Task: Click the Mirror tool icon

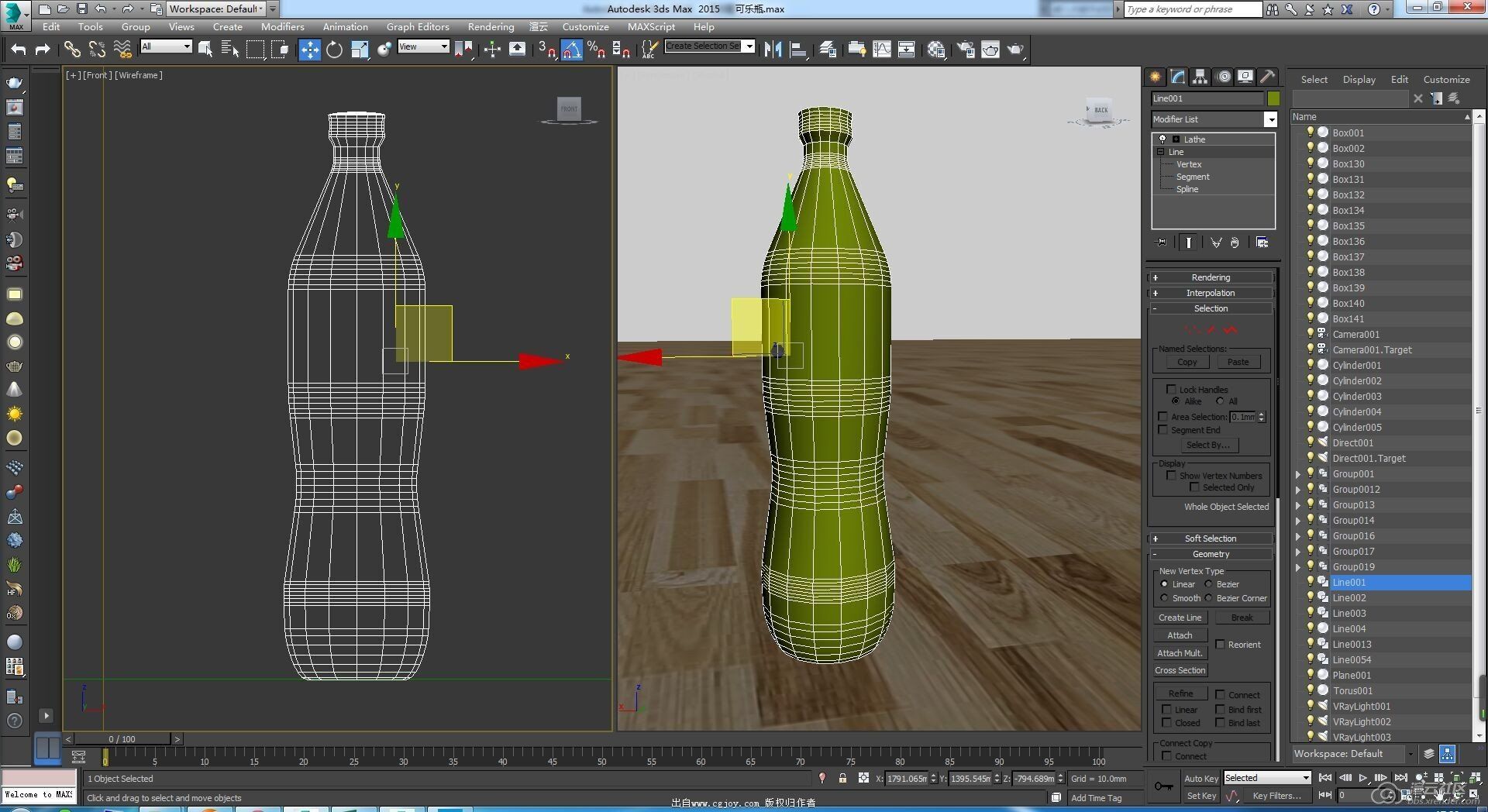Action: tap(773, 50)
